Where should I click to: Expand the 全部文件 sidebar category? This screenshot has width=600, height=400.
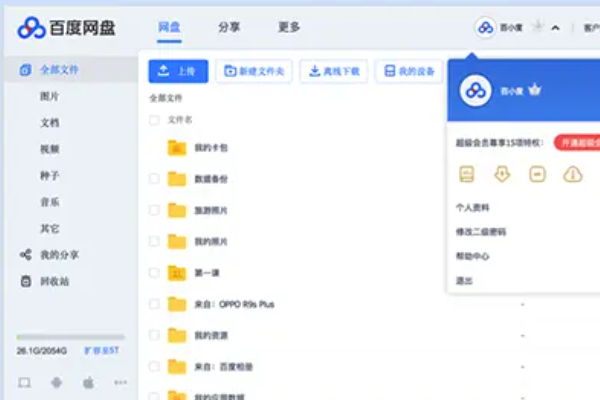(x=59, y=70)
